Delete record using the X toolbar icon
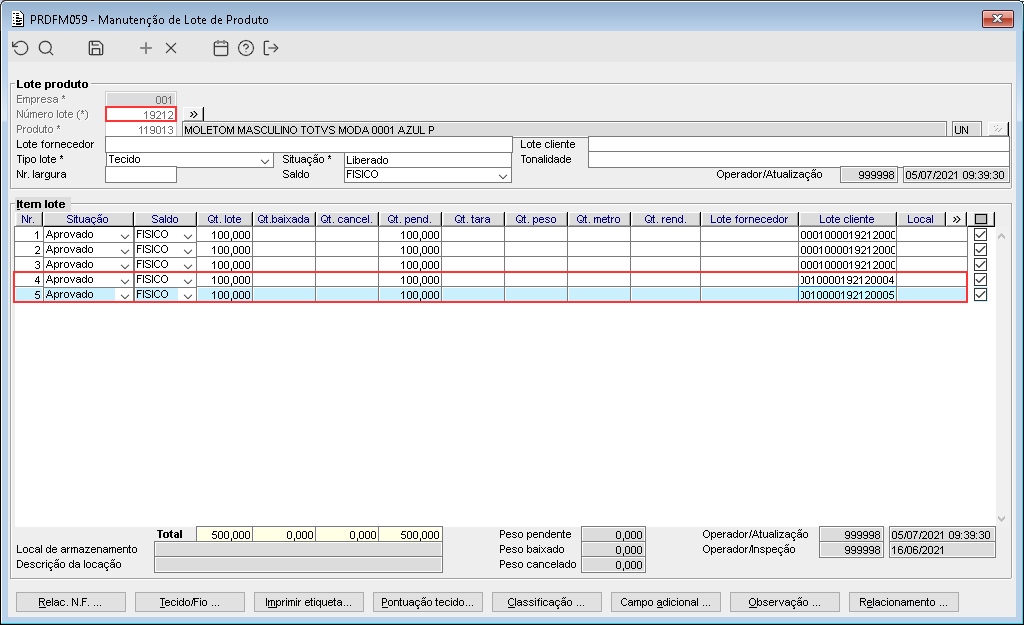 point(171,48)
